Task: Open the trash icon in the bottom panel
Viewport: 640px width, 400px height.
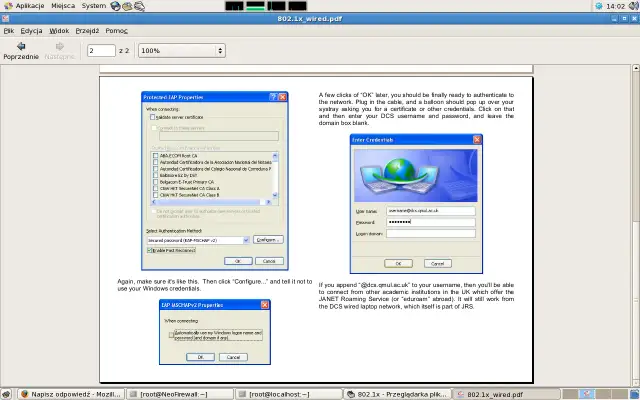Action: tap(634, 394)
